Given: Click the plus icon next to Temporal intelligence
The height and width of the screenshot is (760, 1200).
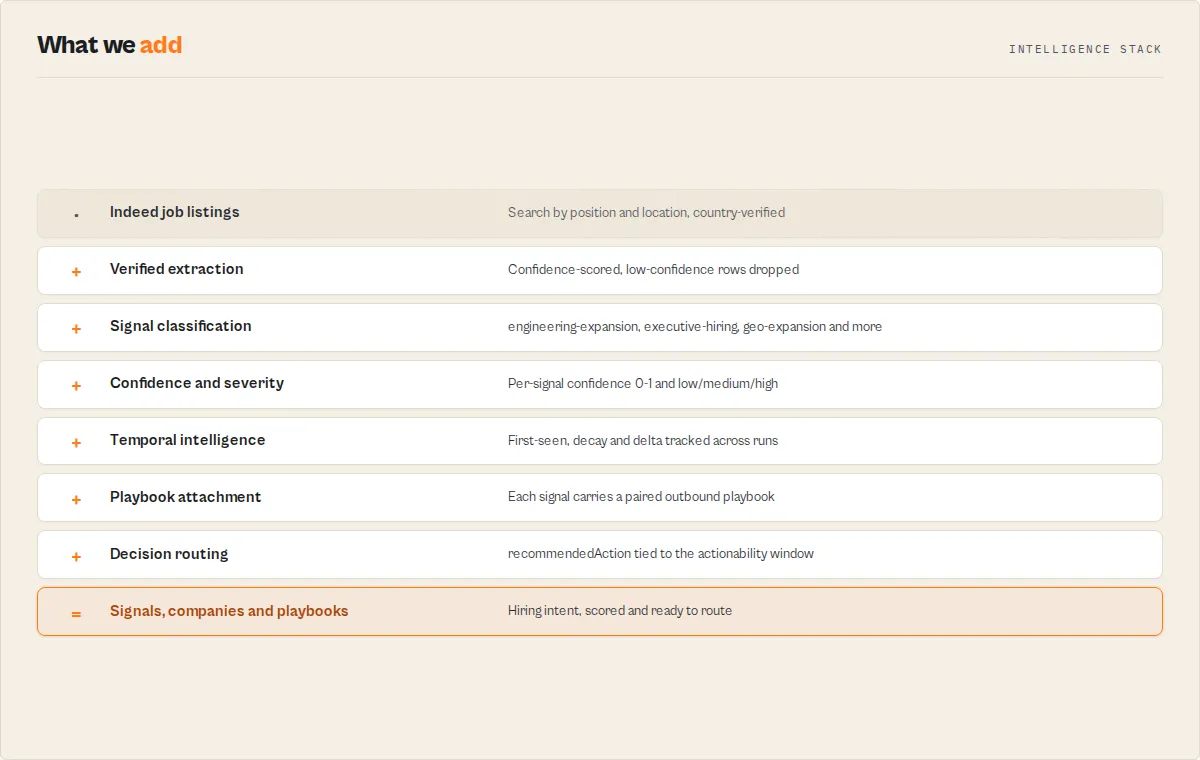Looking at the screenshot, I should tap(76, 442).
